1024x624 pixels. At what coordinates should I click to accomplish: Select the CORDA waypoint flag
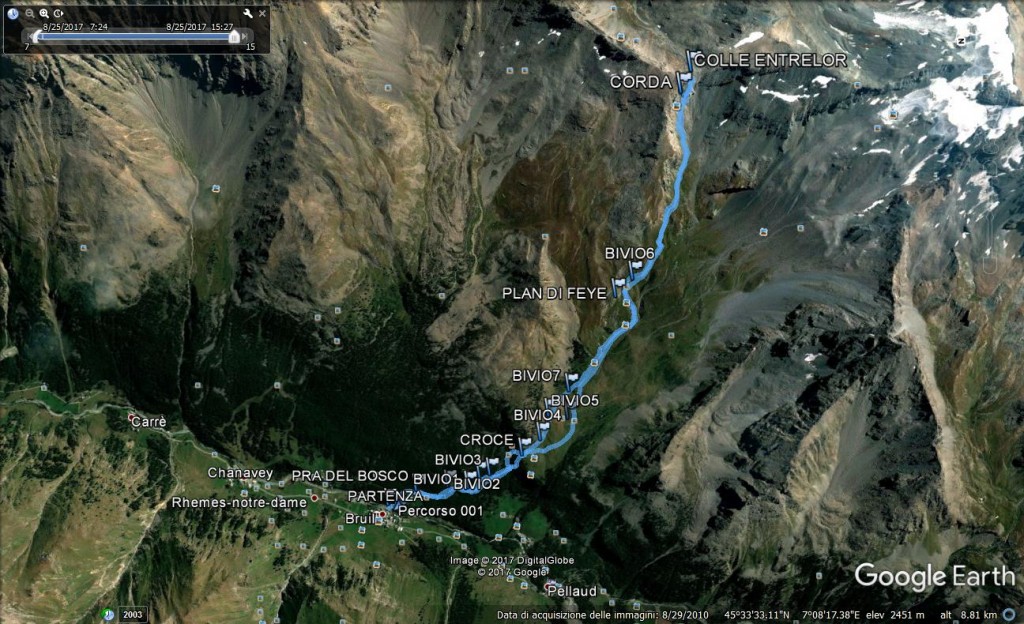coord(683,82)
